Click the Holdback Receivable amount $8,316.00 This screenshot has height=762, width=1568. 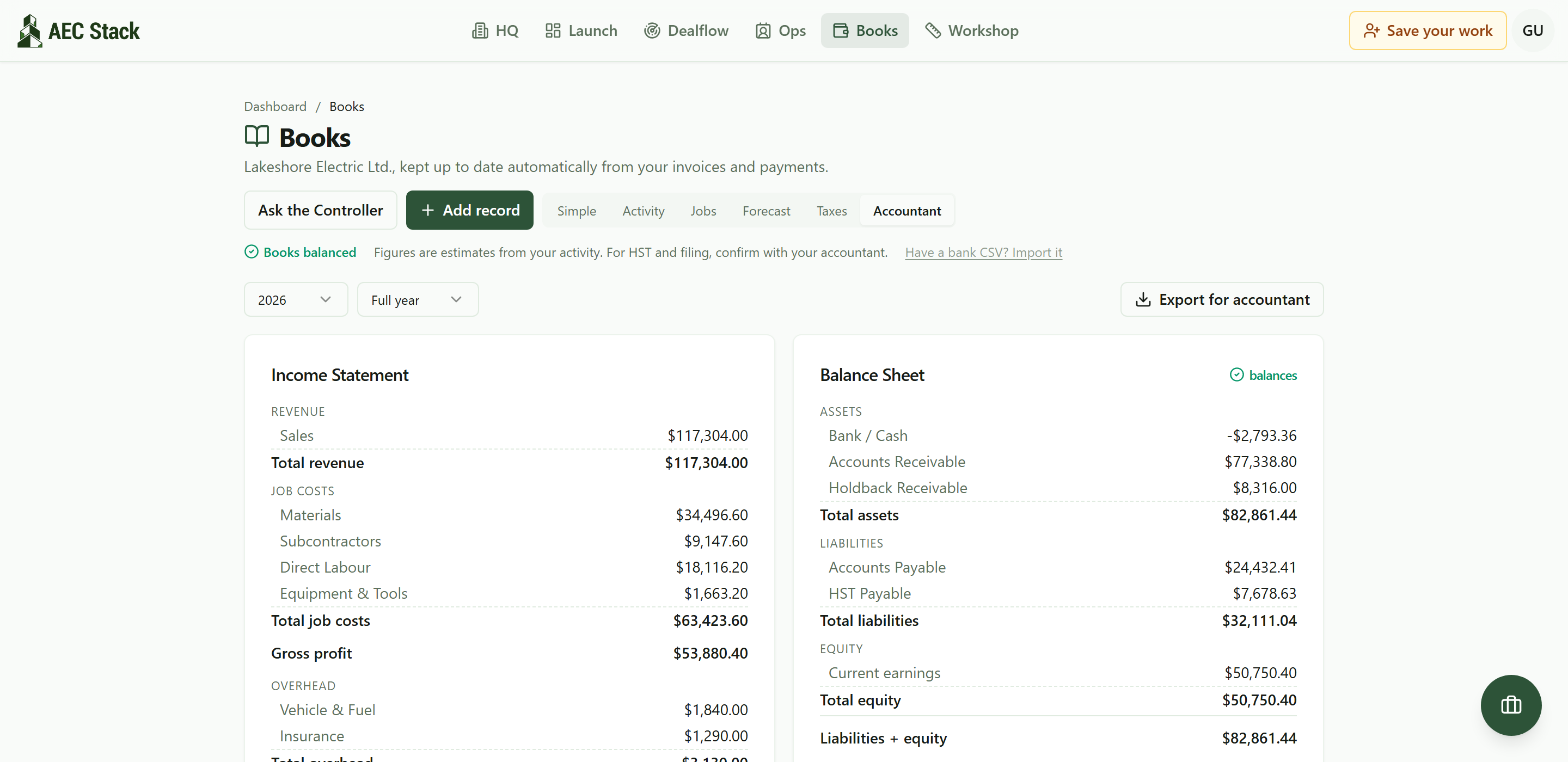click(x=1265, y=488)
